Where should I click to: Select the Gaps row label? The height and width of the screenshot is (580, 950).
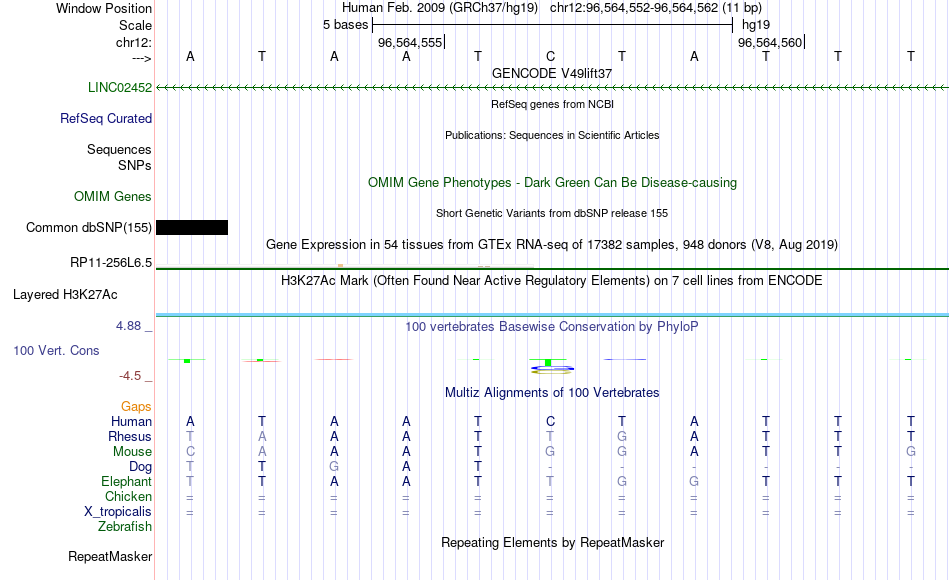click(x=136, y=406)
